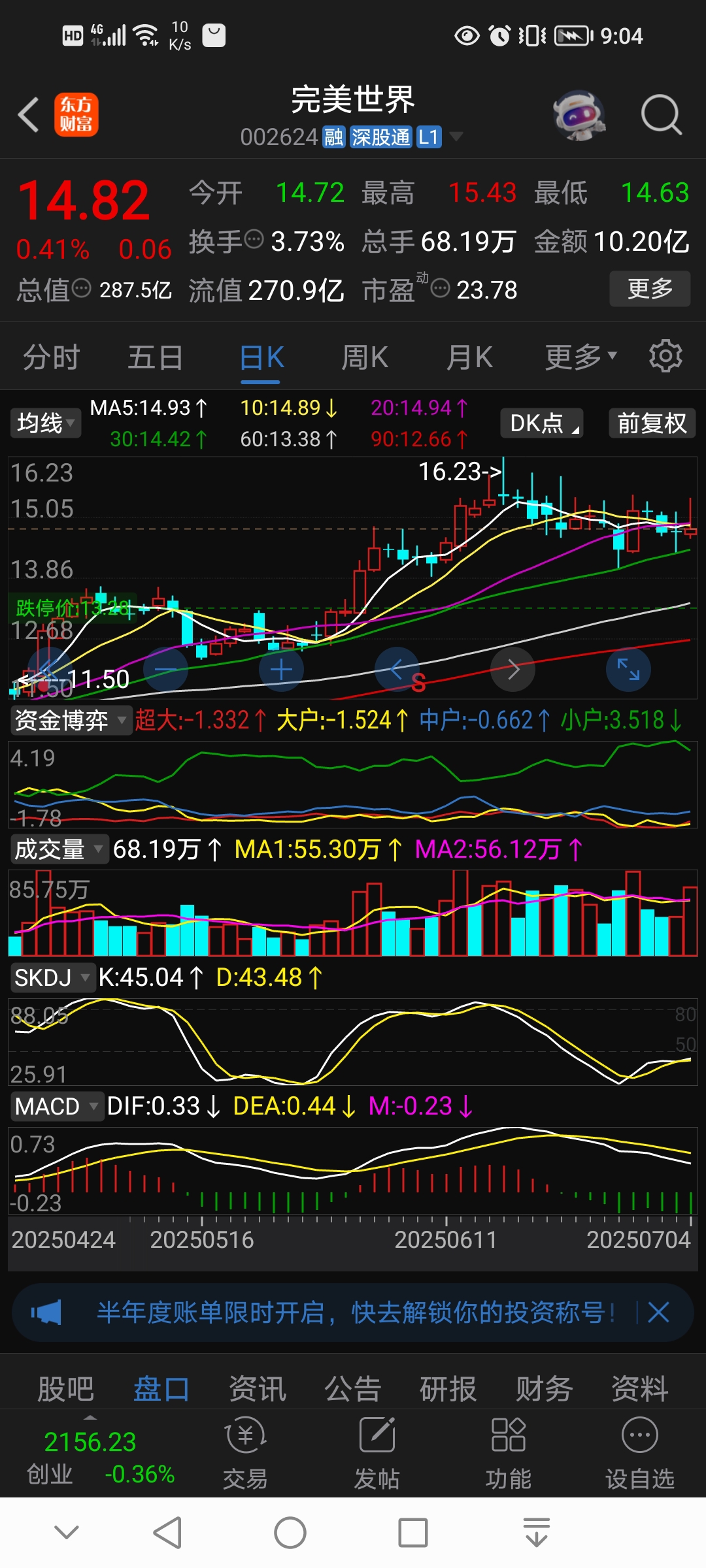Tap the double-left fast rewind chart button
The height and width of the screenshot is (1568, 706).
[50, 669]
